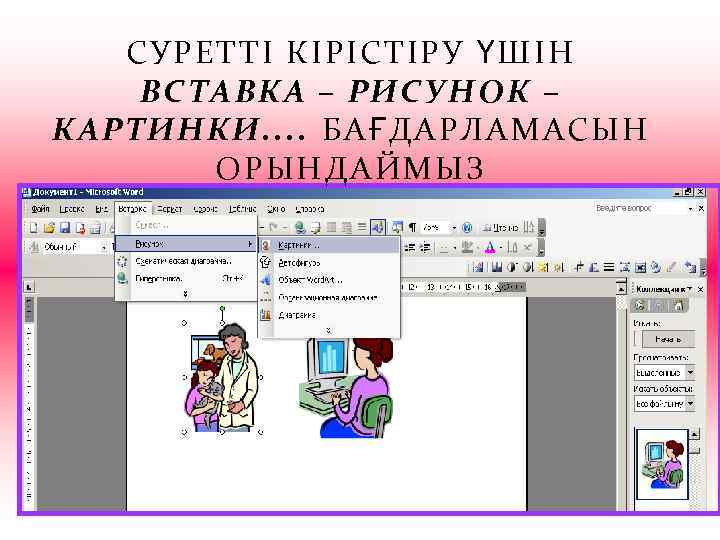
Task: Open the Файл menu
Action: click(x=40, y=209)
